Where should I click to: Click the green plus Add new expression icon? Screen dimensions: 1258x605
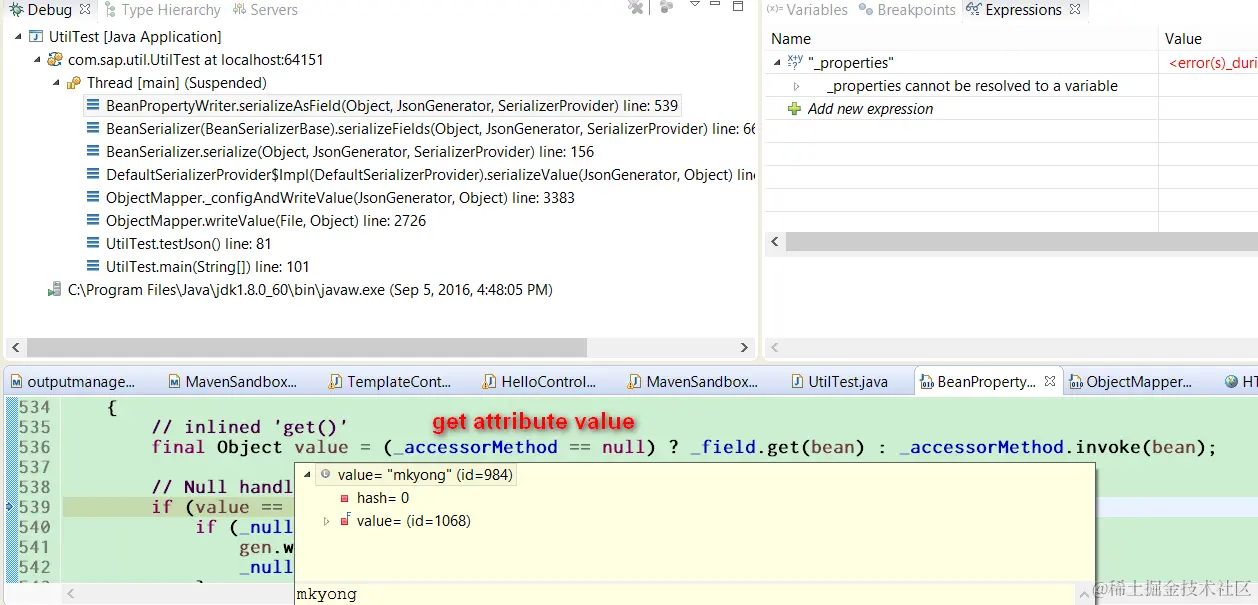click(795, 109)
